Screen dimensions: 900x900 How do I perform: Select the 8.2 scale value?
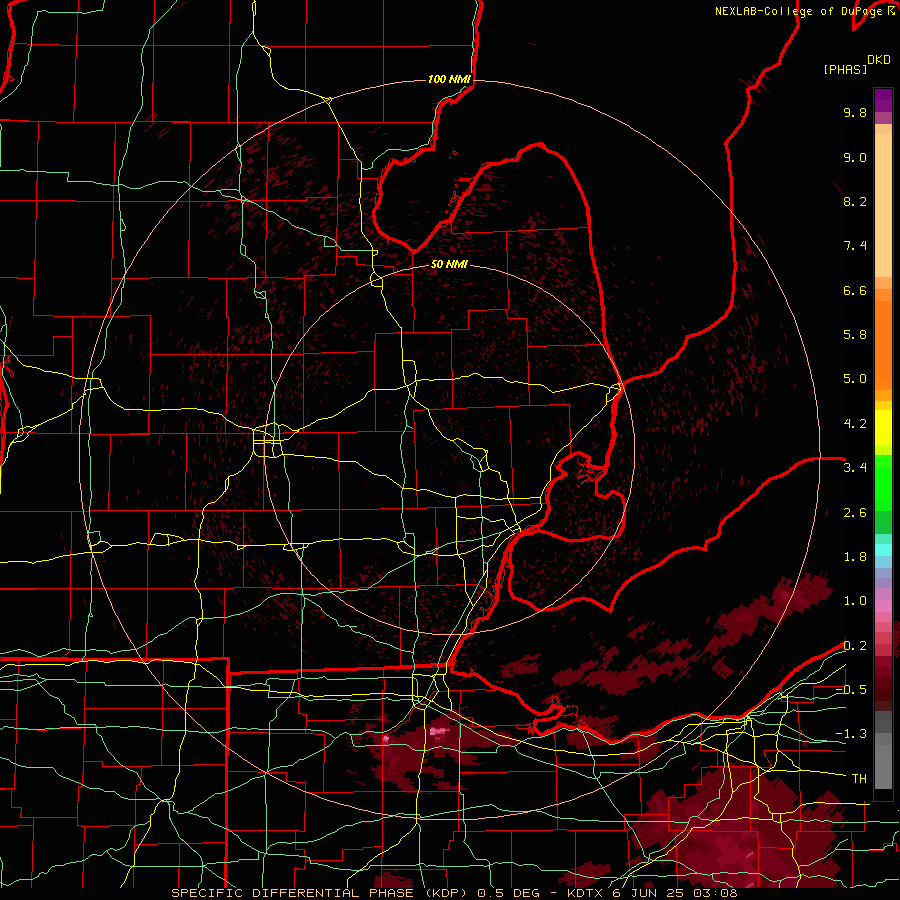click(x=855, y=201)
